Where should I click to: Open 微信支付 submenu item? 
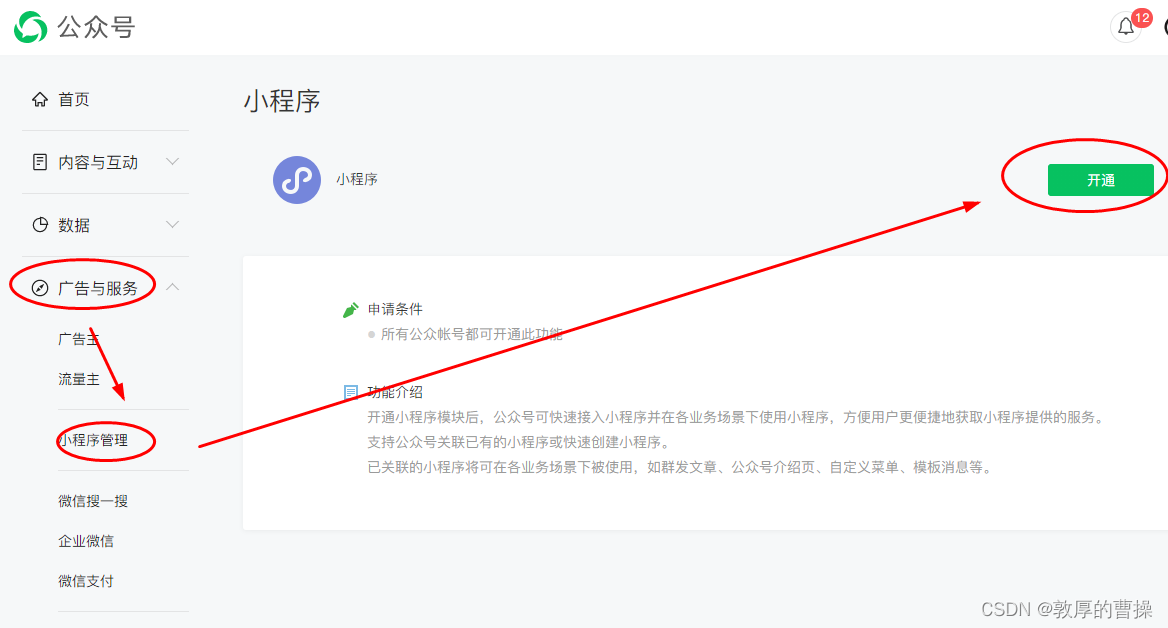[x=86, y=581]
